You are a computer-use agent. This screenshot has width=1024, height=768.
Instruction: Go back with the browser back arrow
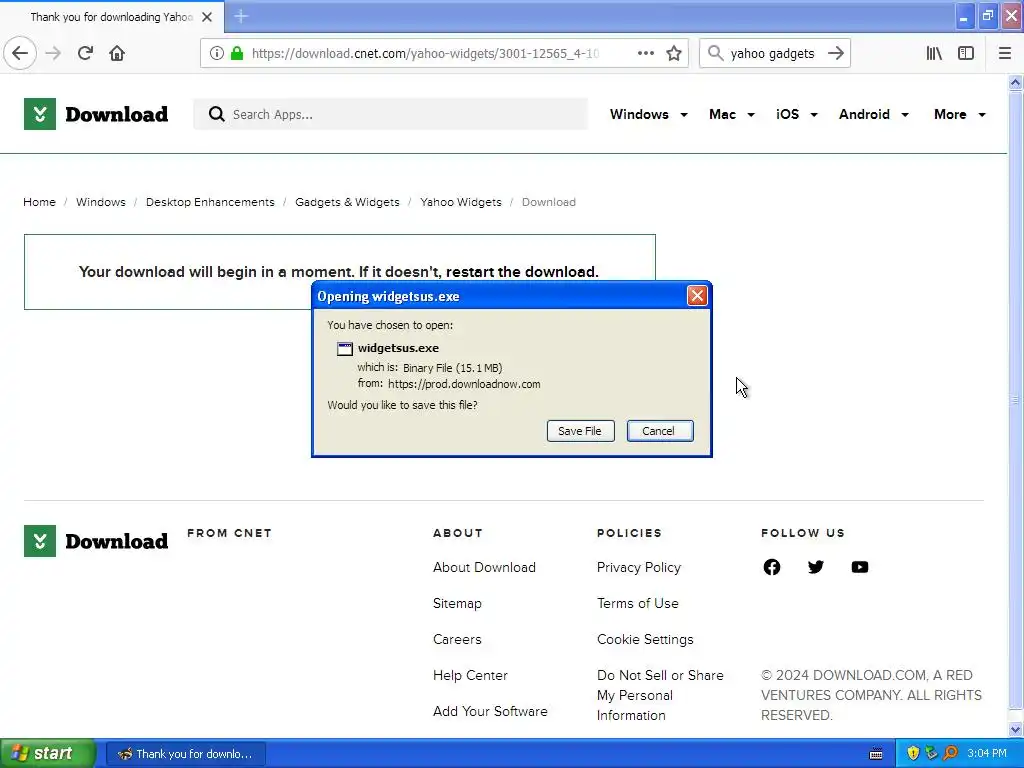click(x=20, y=53)
